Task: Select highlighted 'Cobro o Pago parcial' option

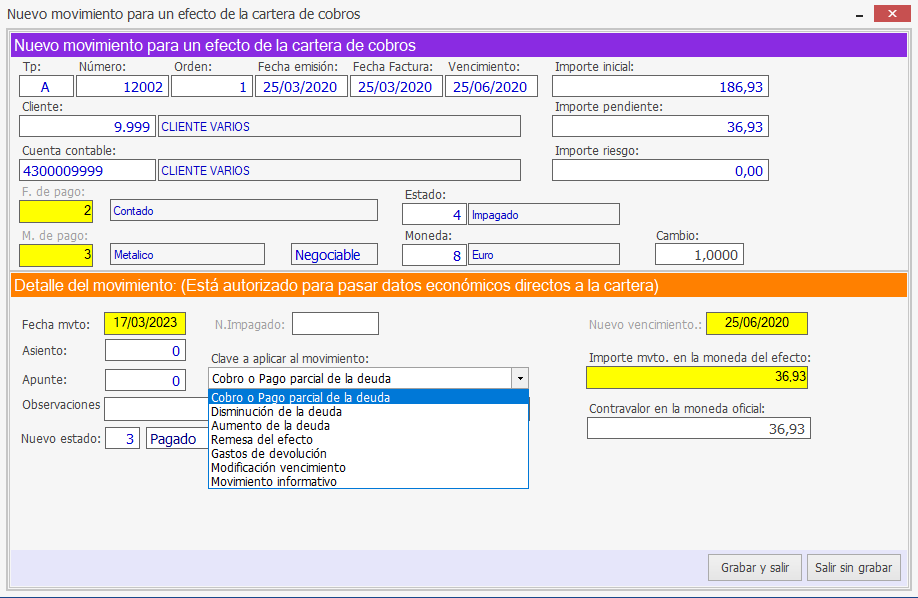Action: tap(300, 397)
